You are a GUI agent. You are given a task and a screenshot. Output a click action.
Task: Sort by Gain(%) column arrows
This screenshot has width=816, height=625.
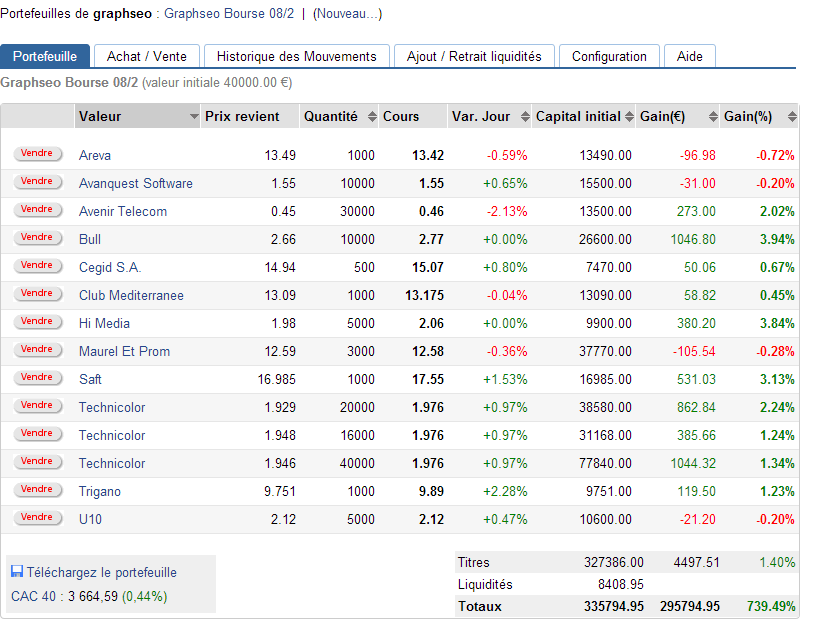pyautogui.click(x=792, y=117)
